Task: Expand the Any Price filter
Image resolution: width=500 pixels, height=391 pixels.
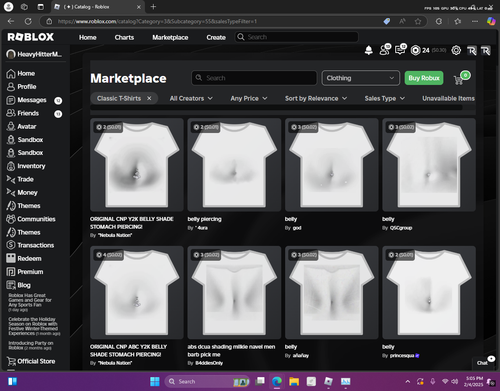Action: click(x=249, y=98)
